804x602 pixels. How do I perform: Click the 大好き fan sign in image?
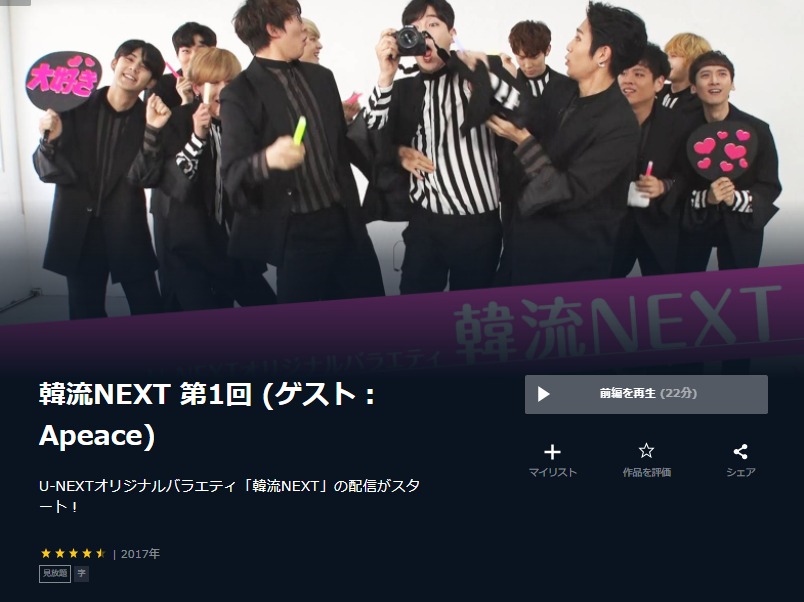pyautogui.click(x=63, y=81)
